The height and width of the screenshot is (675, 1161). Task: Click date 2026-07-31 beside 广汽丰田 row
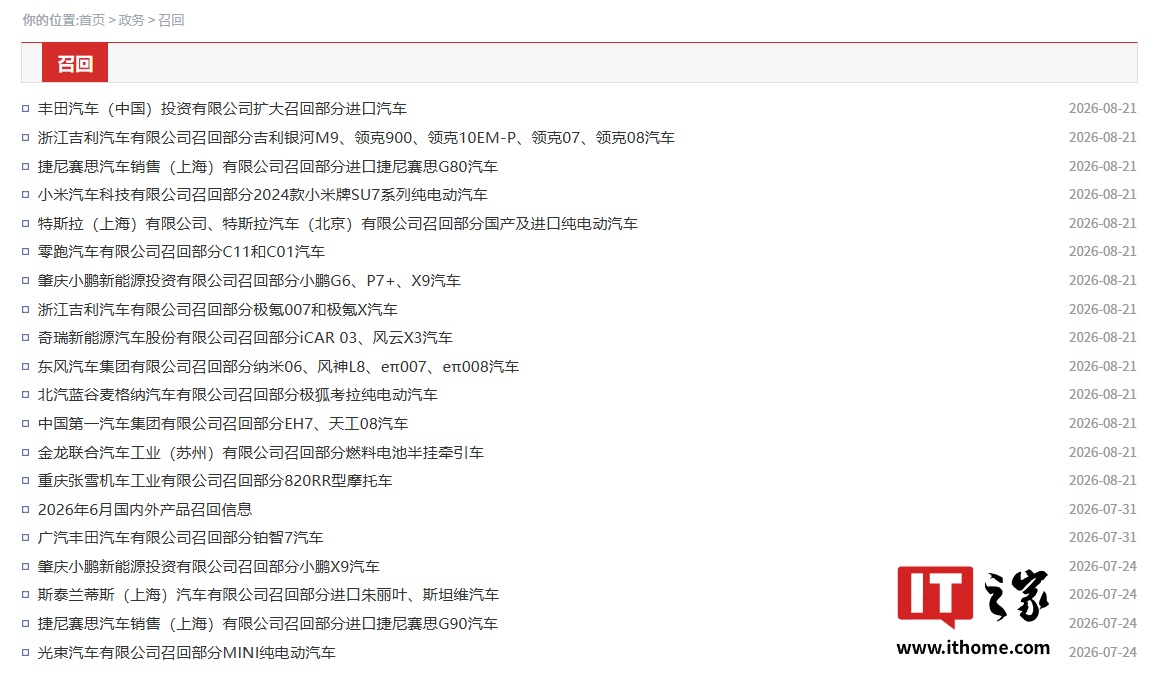click(1103, 537)
